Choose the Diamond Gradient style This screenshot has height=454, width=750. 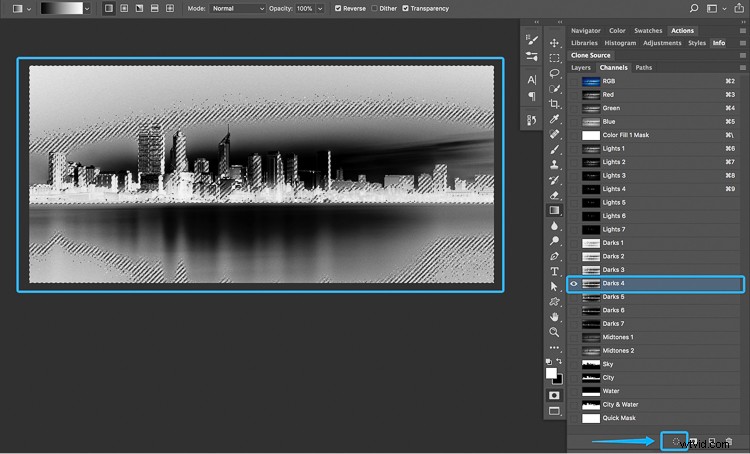click(x=170, y=9)
